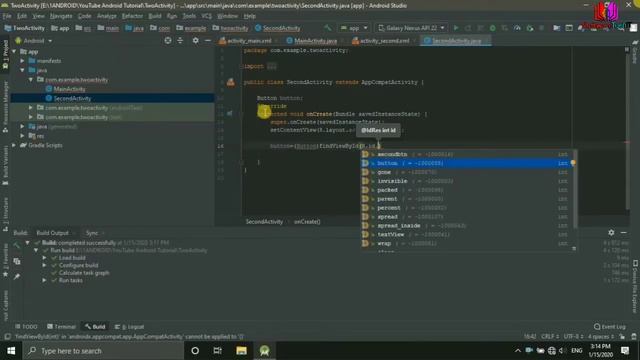Open File Explorer from taskbar
Viewport: 640px width, 360px height.
(x=241, y=351)
